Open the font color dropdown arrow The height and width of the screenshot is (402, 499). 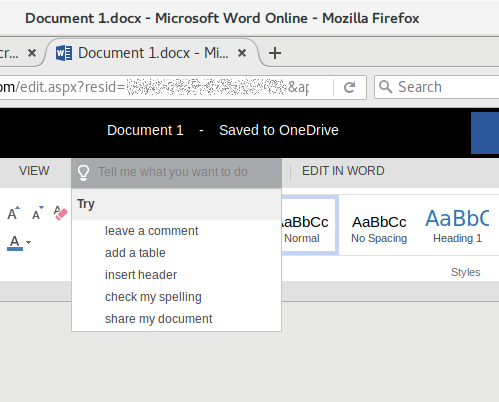click(x=29, y=242)
